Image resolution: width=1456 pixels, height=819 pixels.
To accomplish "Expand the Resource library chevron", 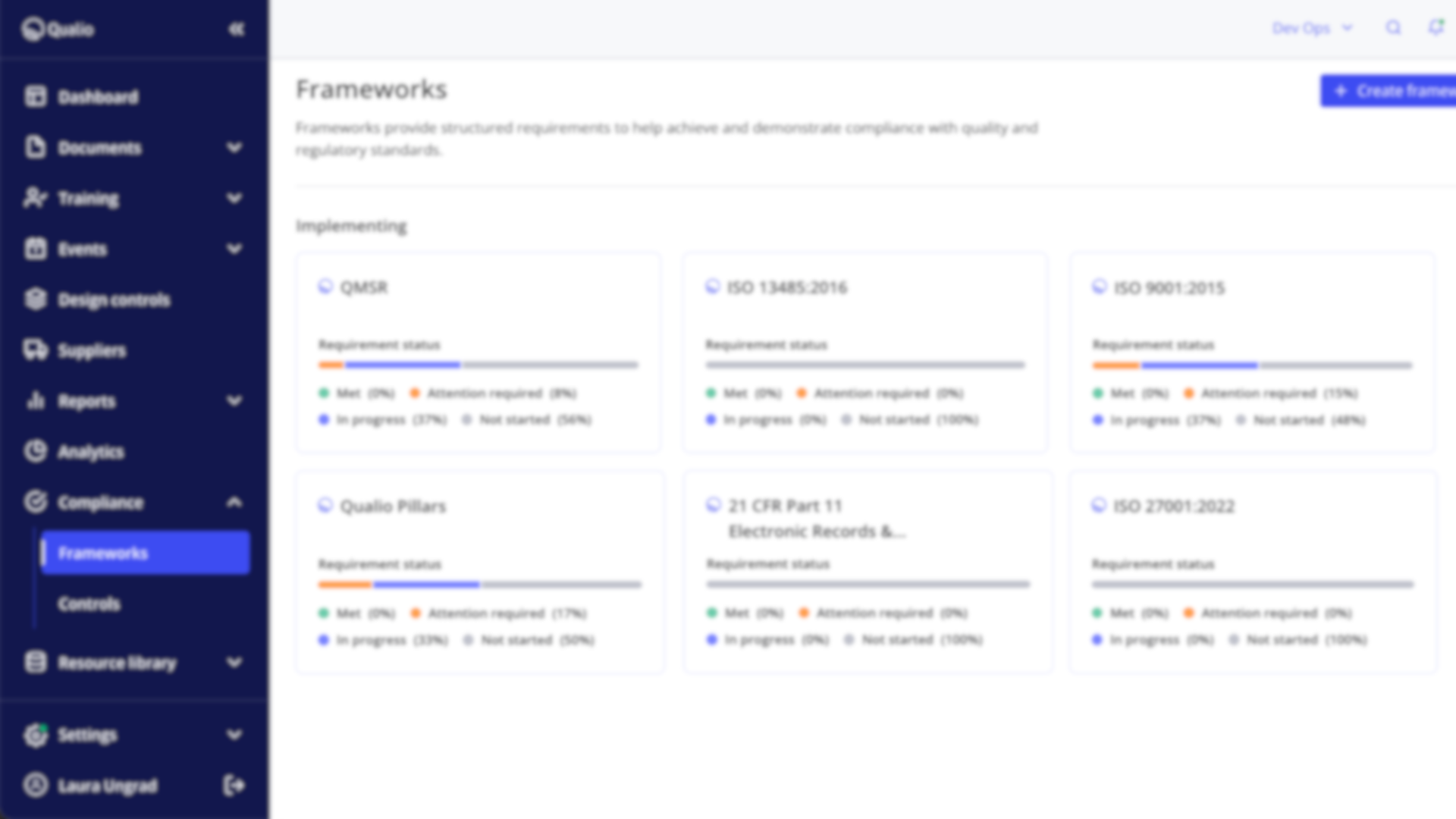I will point(234,662).
